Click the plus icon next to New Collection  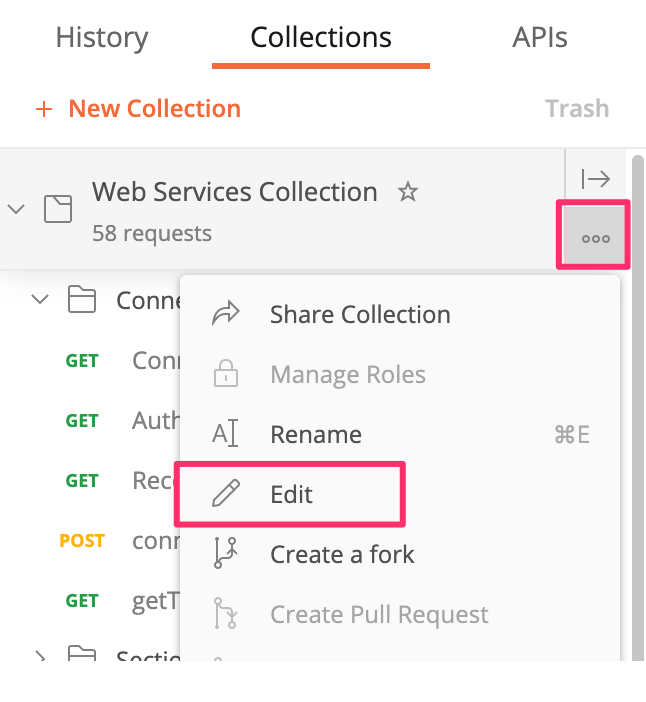tap(43, 109)
